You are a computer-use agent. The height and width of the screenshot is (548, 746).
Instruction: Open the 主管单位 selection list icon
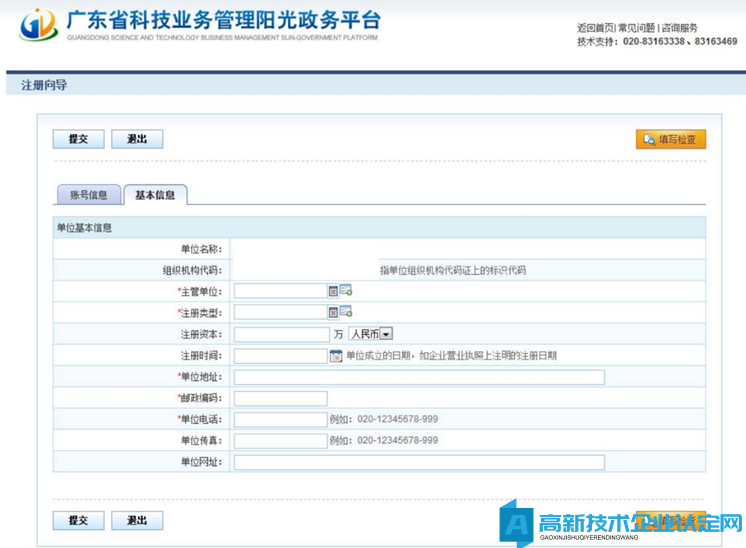(x=346, y=290)
